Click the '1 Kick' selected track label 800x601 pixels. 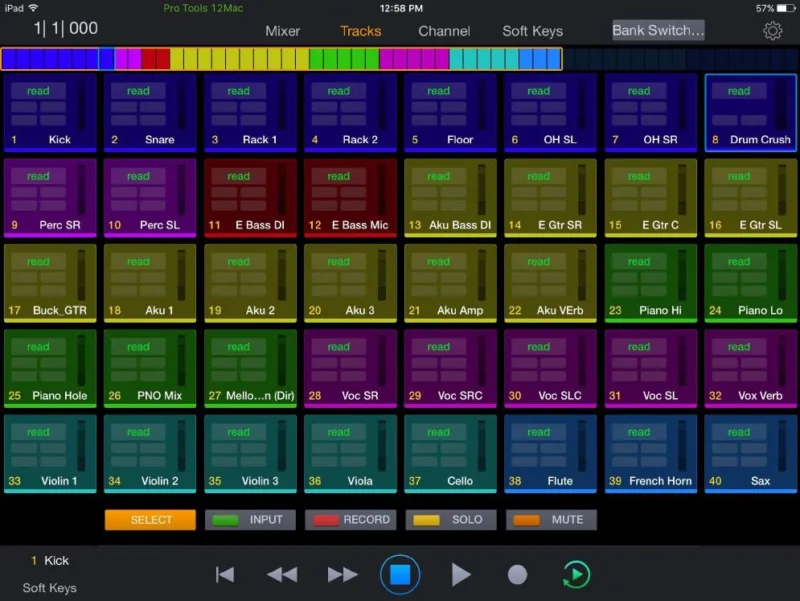[x=50, y=561]
